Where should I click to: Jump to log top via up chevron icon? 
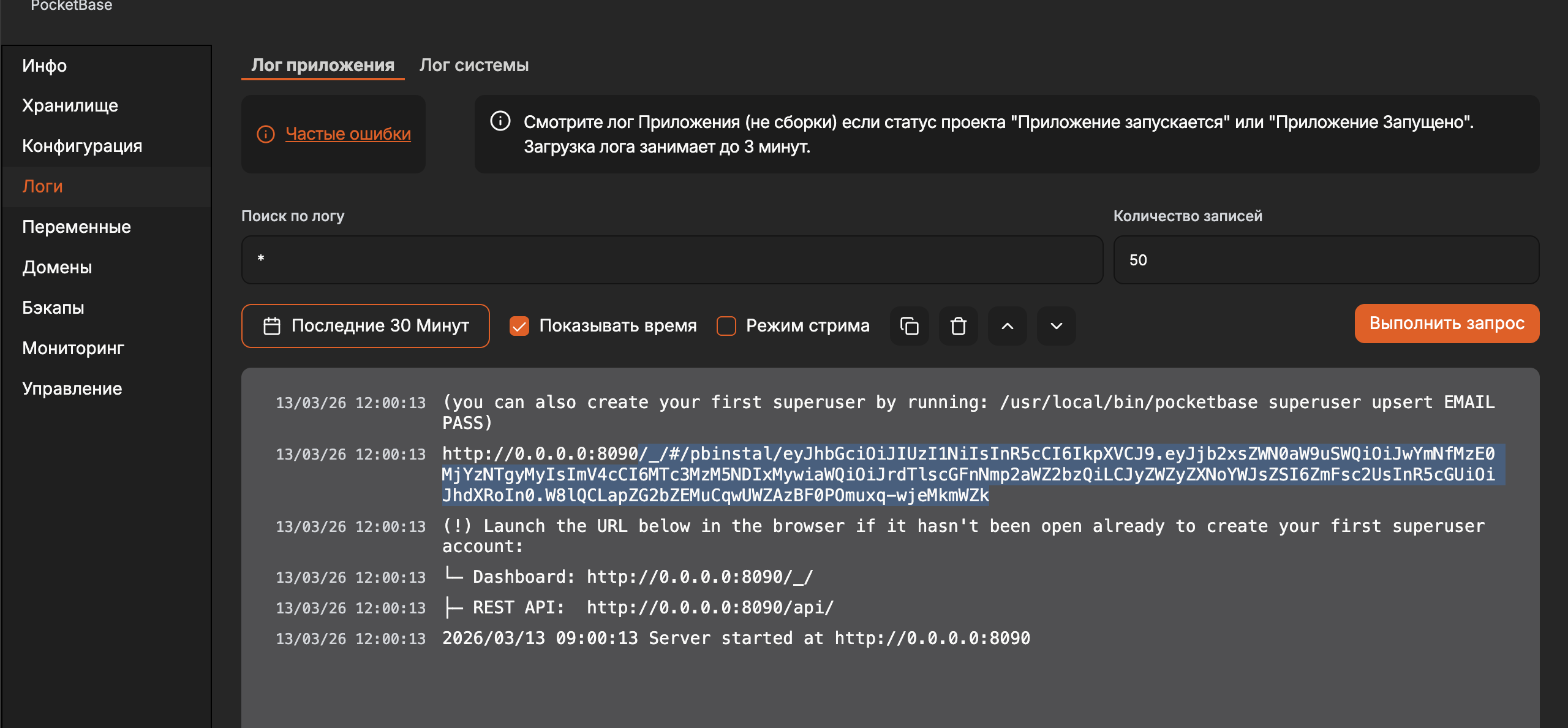click(x=1007, y=325)
